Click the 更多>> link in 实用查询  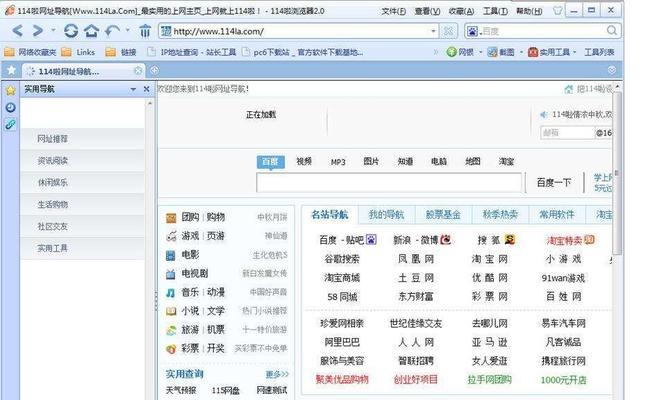pos(277,374)
